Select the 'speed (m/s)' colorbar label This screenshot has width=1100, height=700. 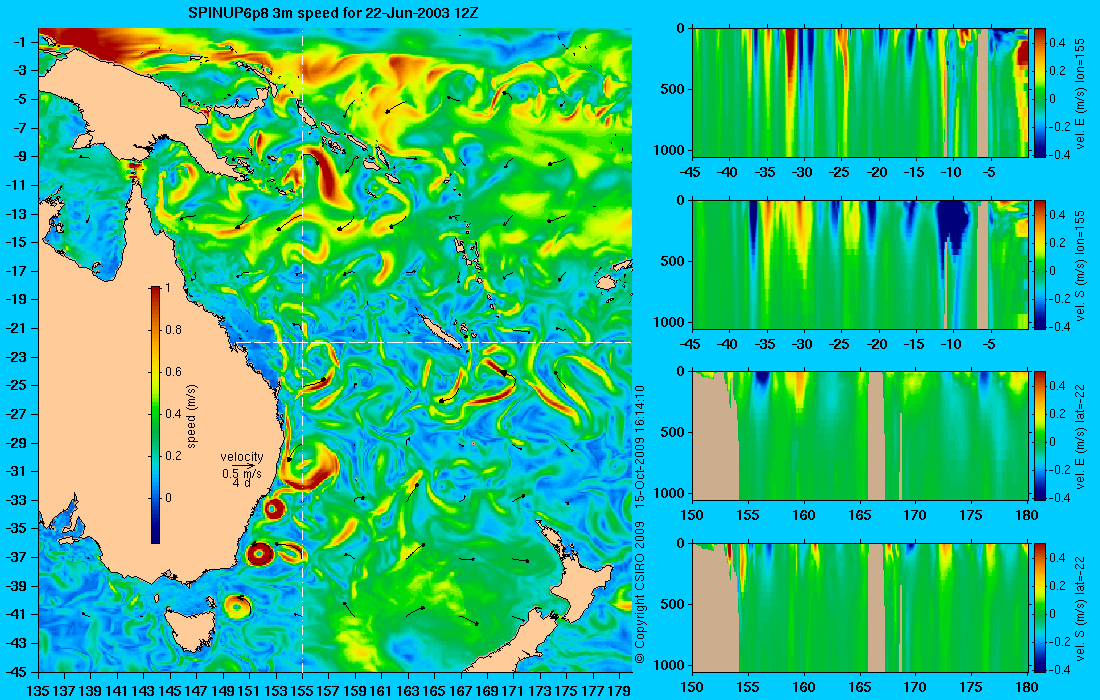(x=192, y=416)
